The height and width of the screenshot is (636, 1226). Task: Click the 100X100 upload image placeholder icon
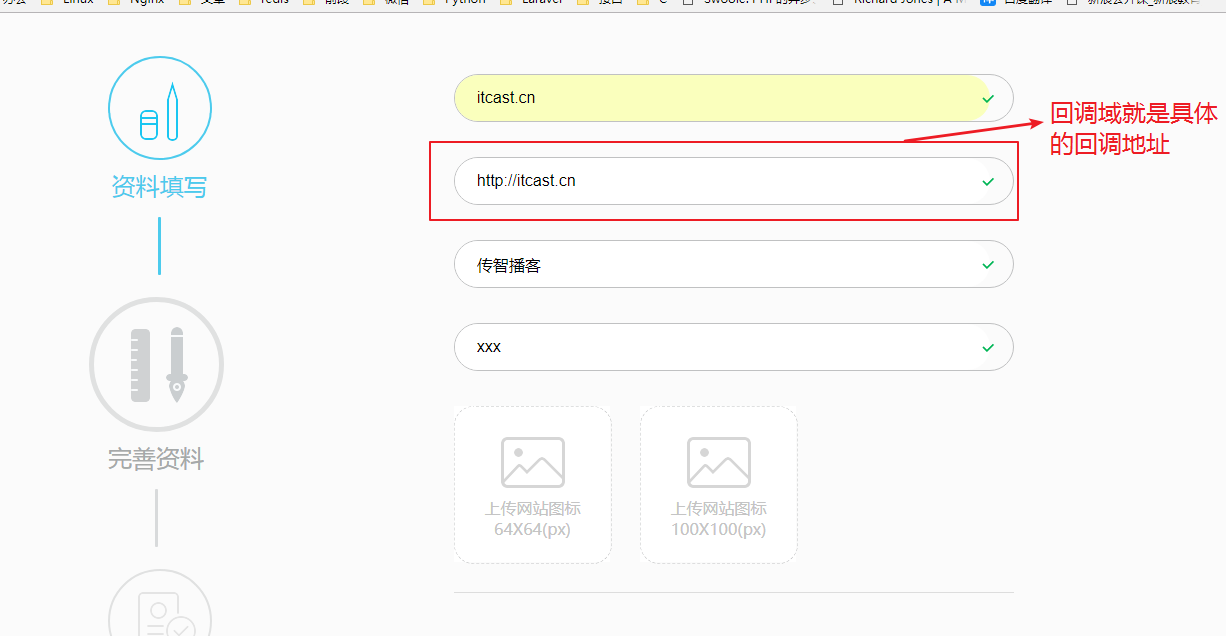click(x=718, y=462)
